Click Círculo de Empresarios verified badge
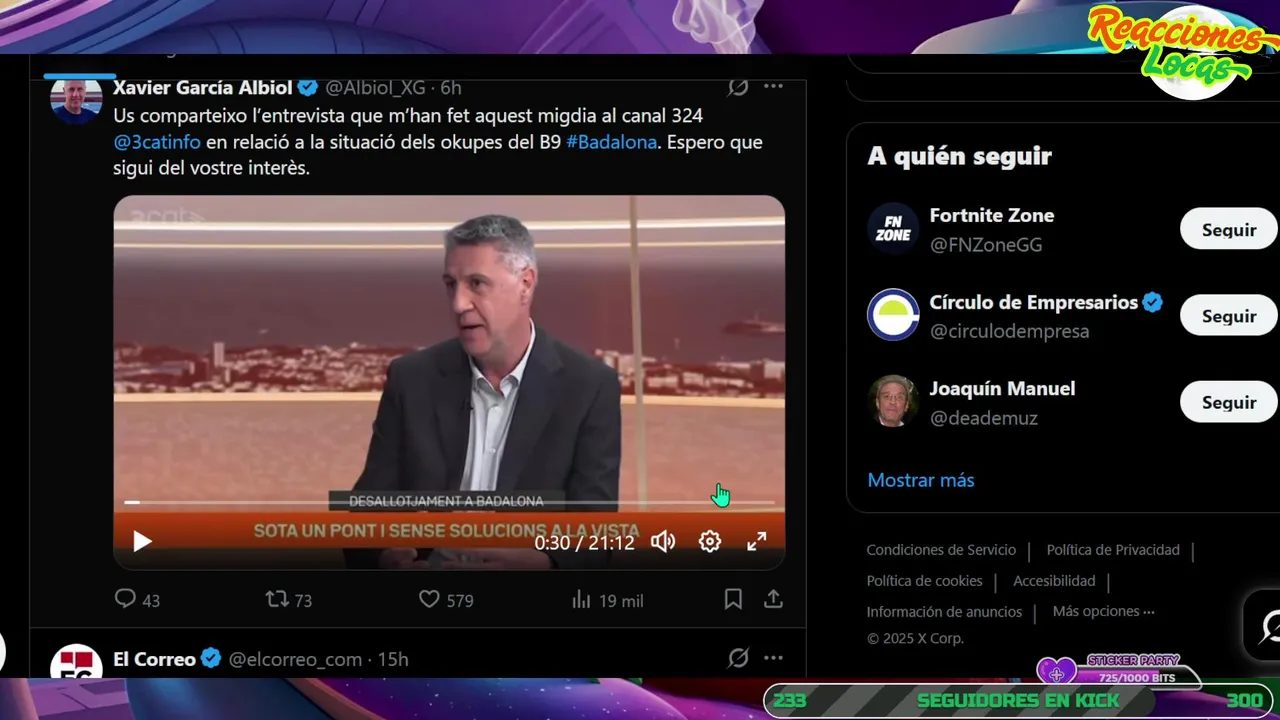Viewport: 1280px width, 720px height. (x=1153, y=302)
